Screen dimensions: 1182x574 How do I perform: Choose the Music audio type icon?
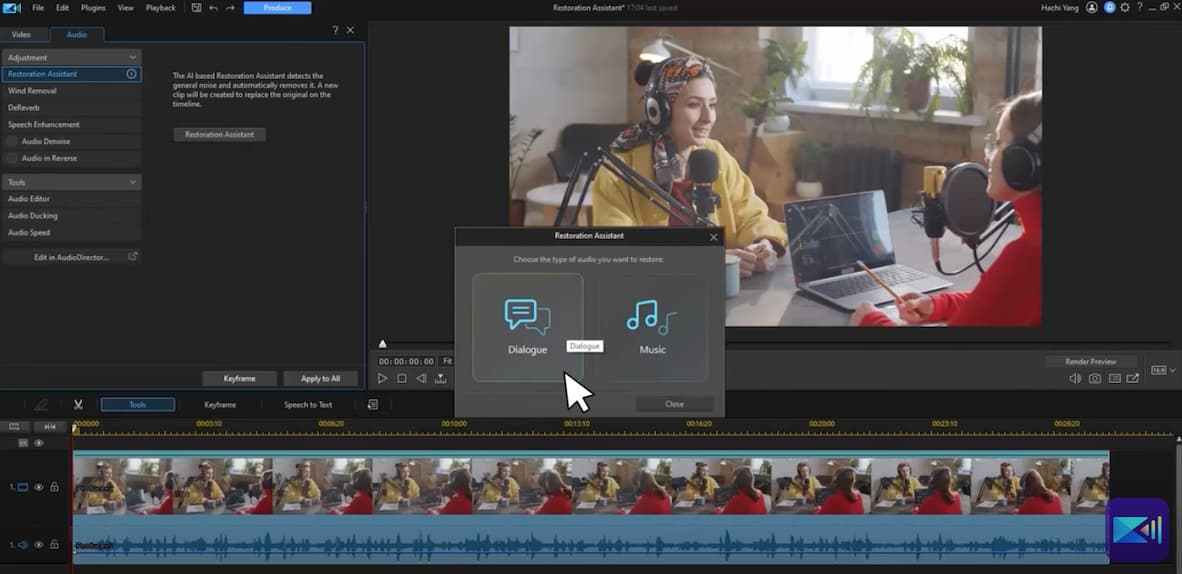click(652, 317)
